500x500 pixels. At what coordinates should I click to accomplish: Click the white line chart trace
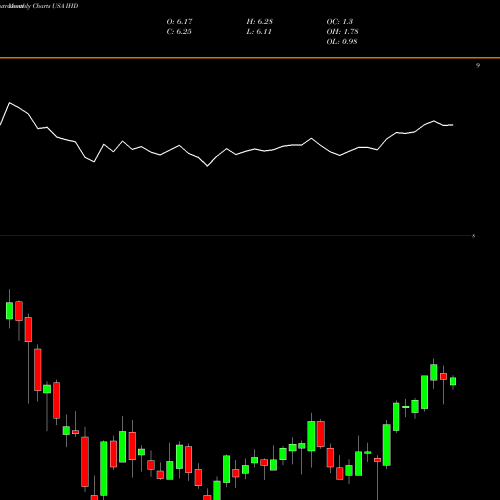pos(227,148)
